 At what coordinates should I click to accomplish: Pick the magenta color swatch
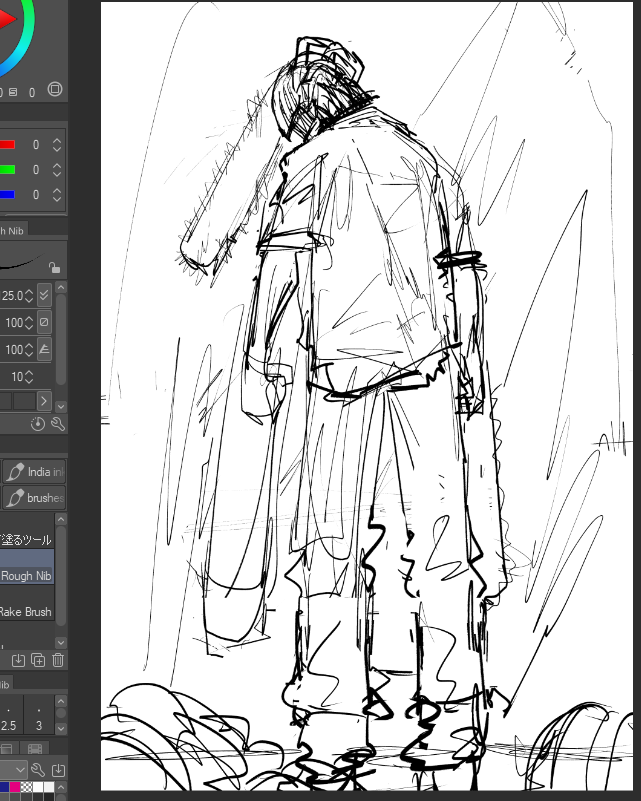15,787
